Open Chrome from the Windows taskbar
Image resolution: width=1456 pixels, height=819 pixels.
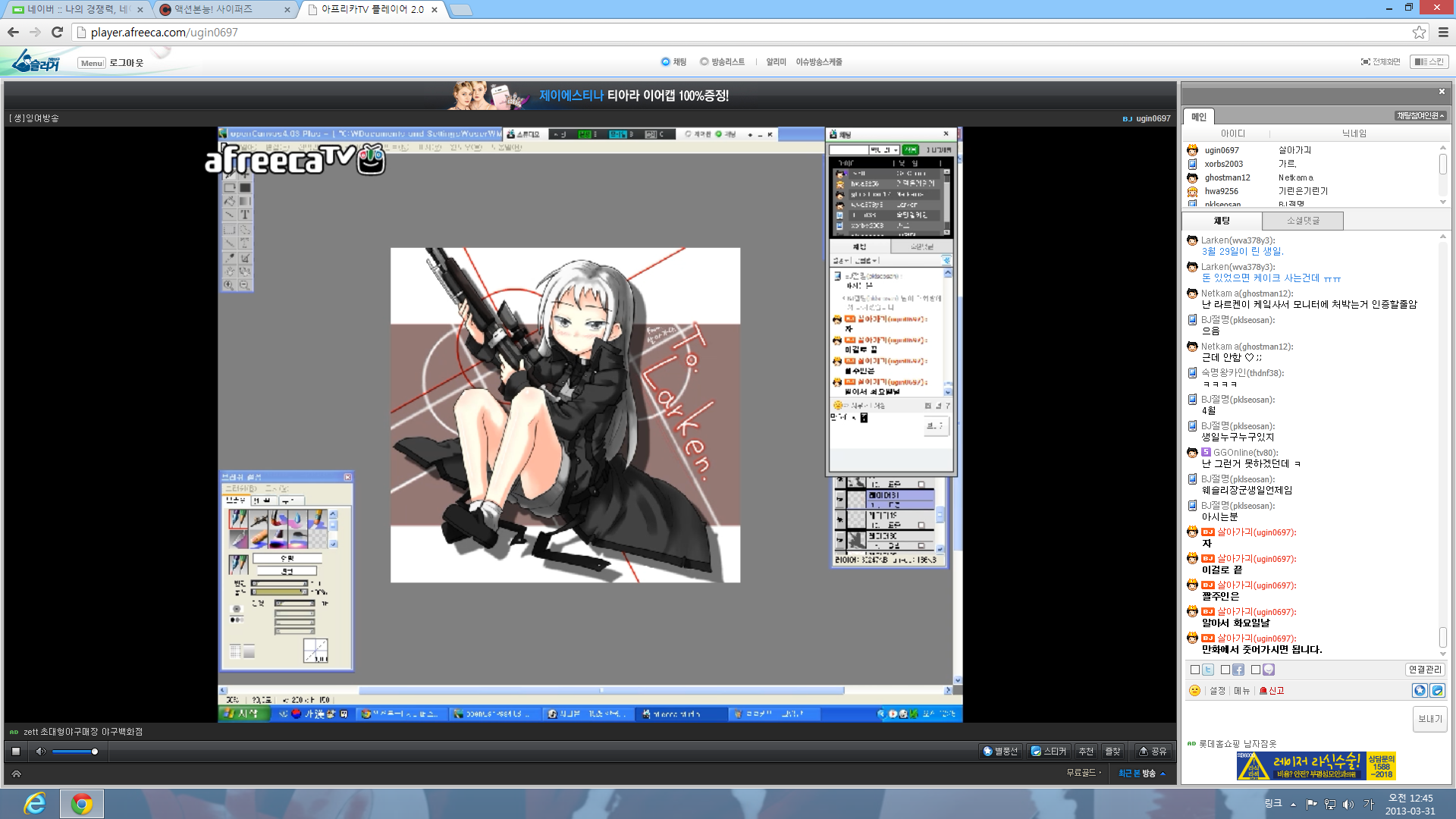tap(82, 804)
